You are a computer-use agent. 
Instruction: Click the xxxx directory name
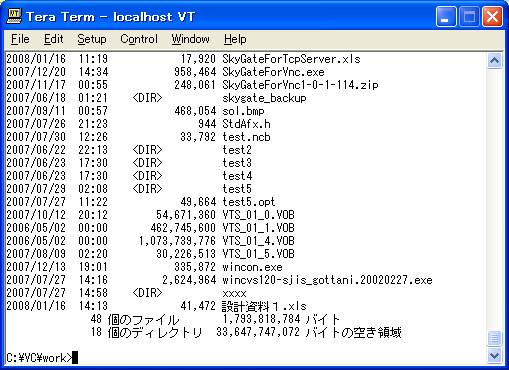pyautogui.click(x=234, y=293)
